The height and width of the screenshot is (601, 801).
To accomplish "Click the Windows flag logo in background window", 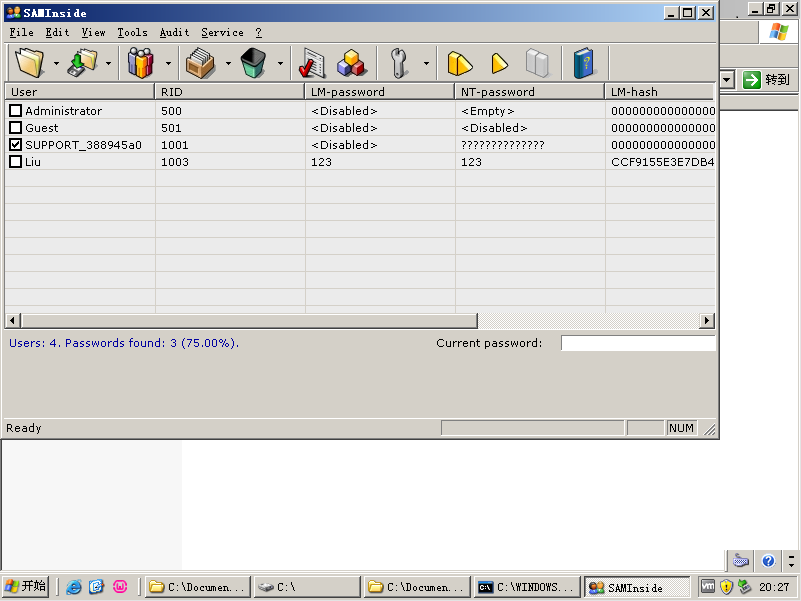I will coord(779,32).
